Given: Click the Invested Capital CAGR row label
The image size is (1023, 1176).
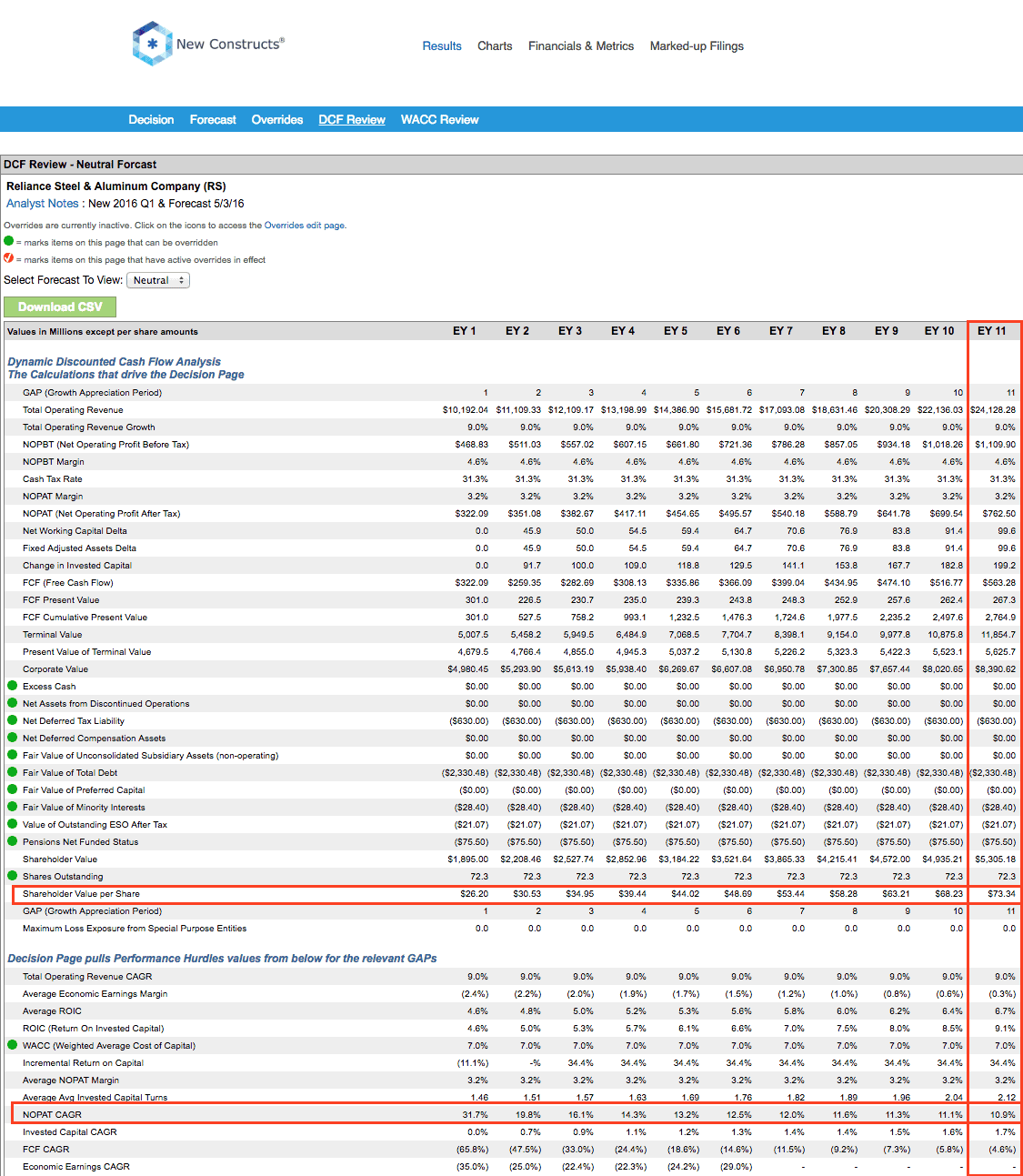Looking at the screenshot, I should [x=70, y=1131].
